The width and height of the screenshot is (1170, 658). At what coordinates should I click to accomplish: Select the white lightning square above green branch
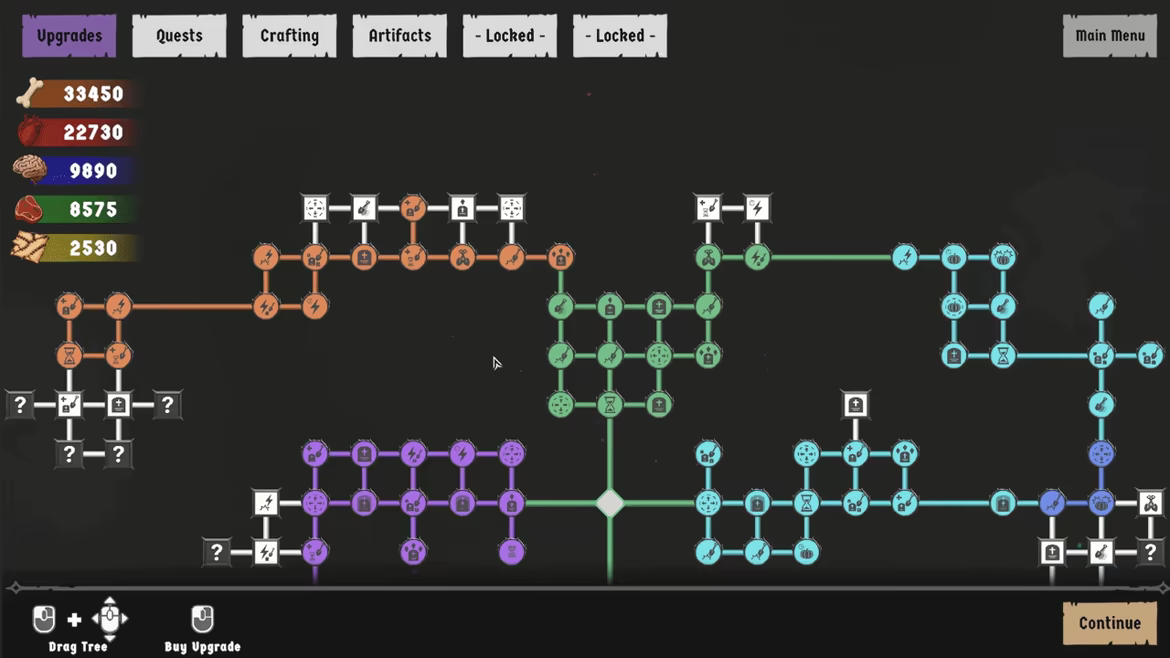pos(757,208)
